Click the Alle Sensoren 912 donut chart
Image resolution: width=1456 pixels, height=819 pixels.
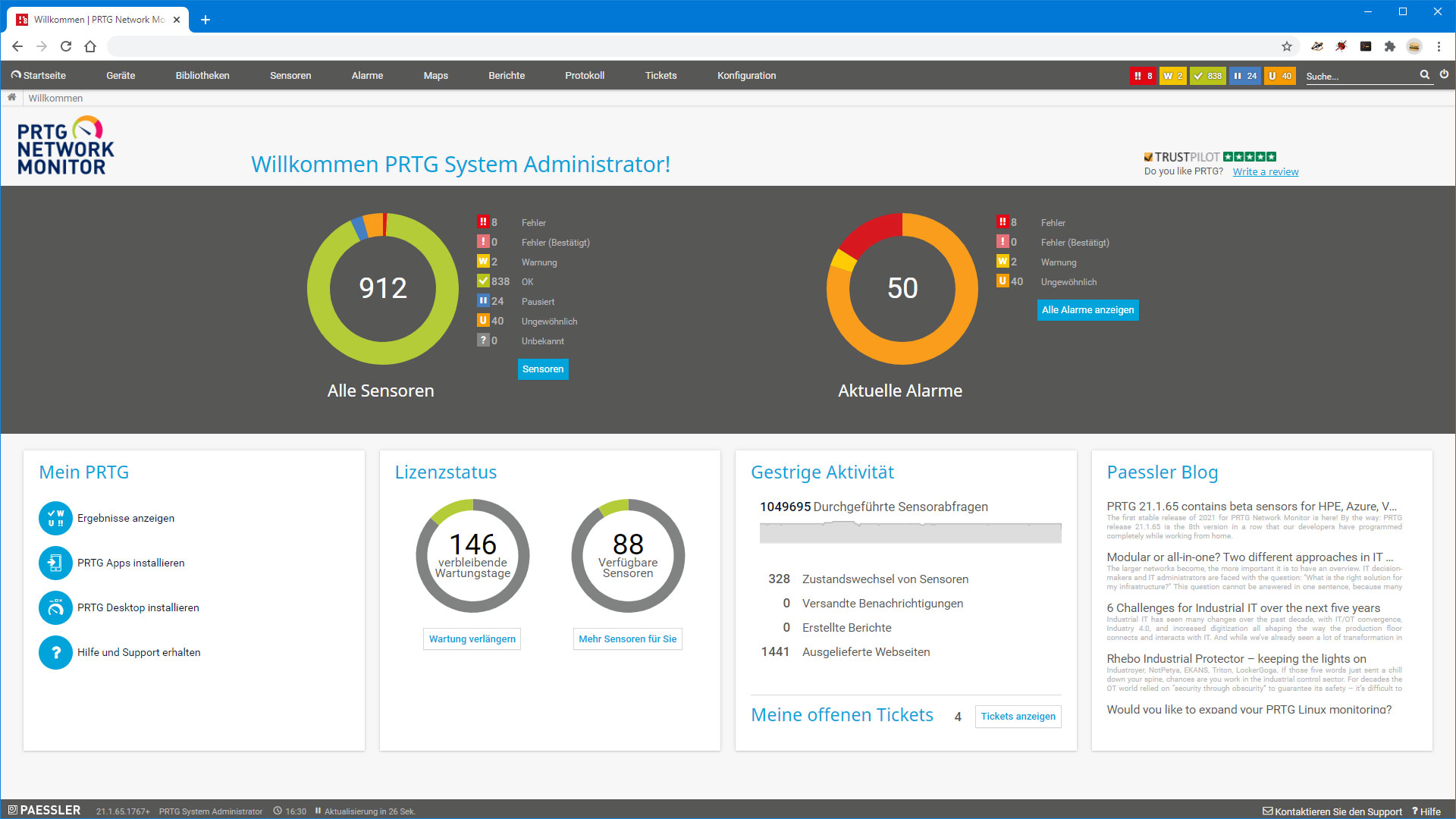[383, 288]
